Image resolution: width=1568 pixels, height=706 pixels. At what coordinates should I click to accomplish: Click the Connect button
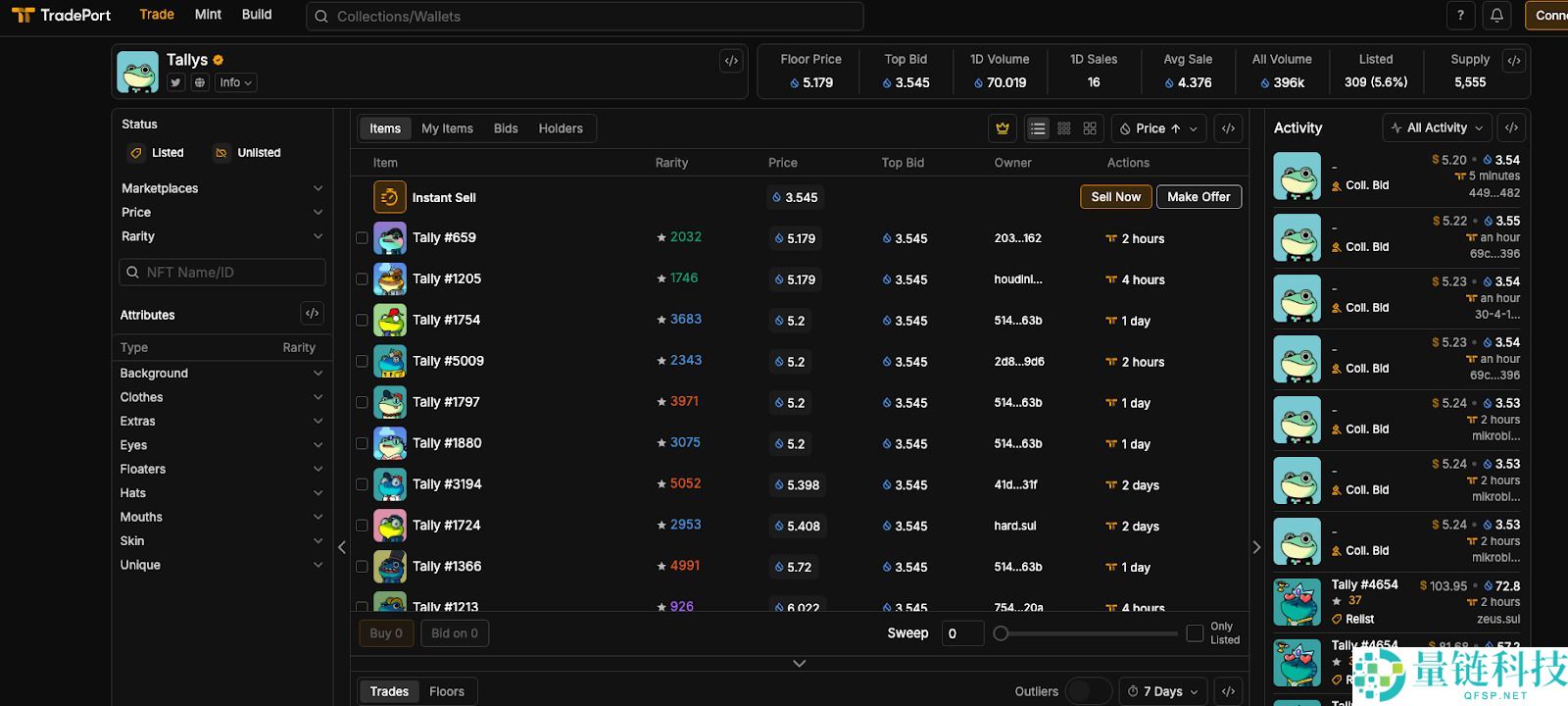[1546, 16]
